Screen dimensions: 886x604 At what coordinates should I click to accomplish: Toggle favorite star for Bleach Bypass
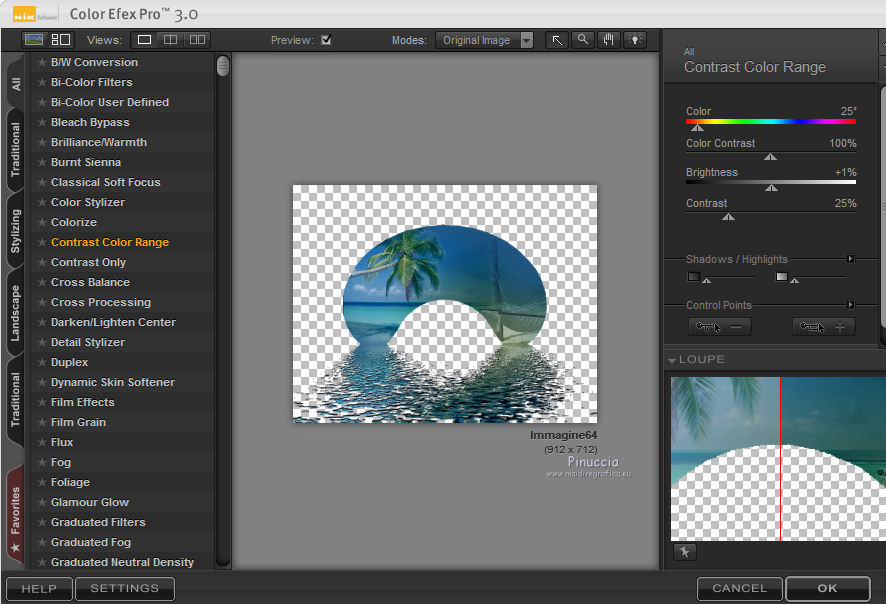[42, 122]
